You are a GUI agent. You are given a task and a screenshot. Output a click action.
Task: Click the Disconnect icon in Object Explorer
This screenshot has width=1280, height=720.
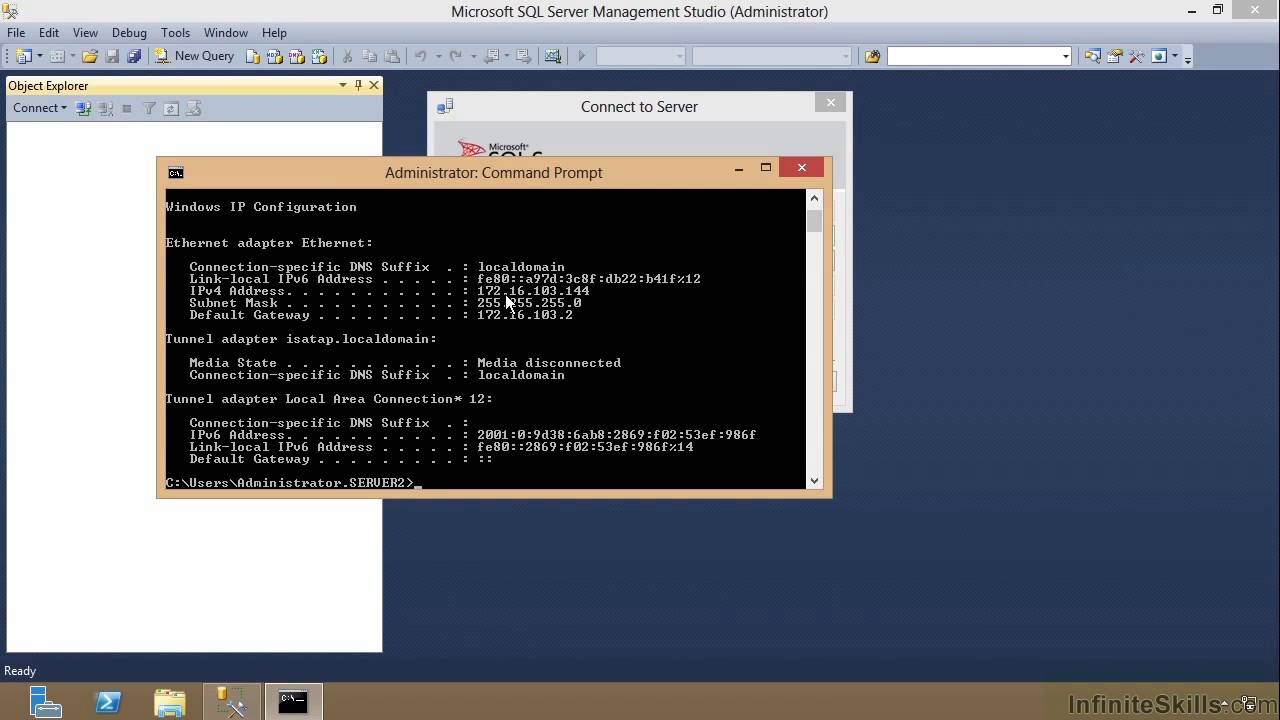pos(105,108)
